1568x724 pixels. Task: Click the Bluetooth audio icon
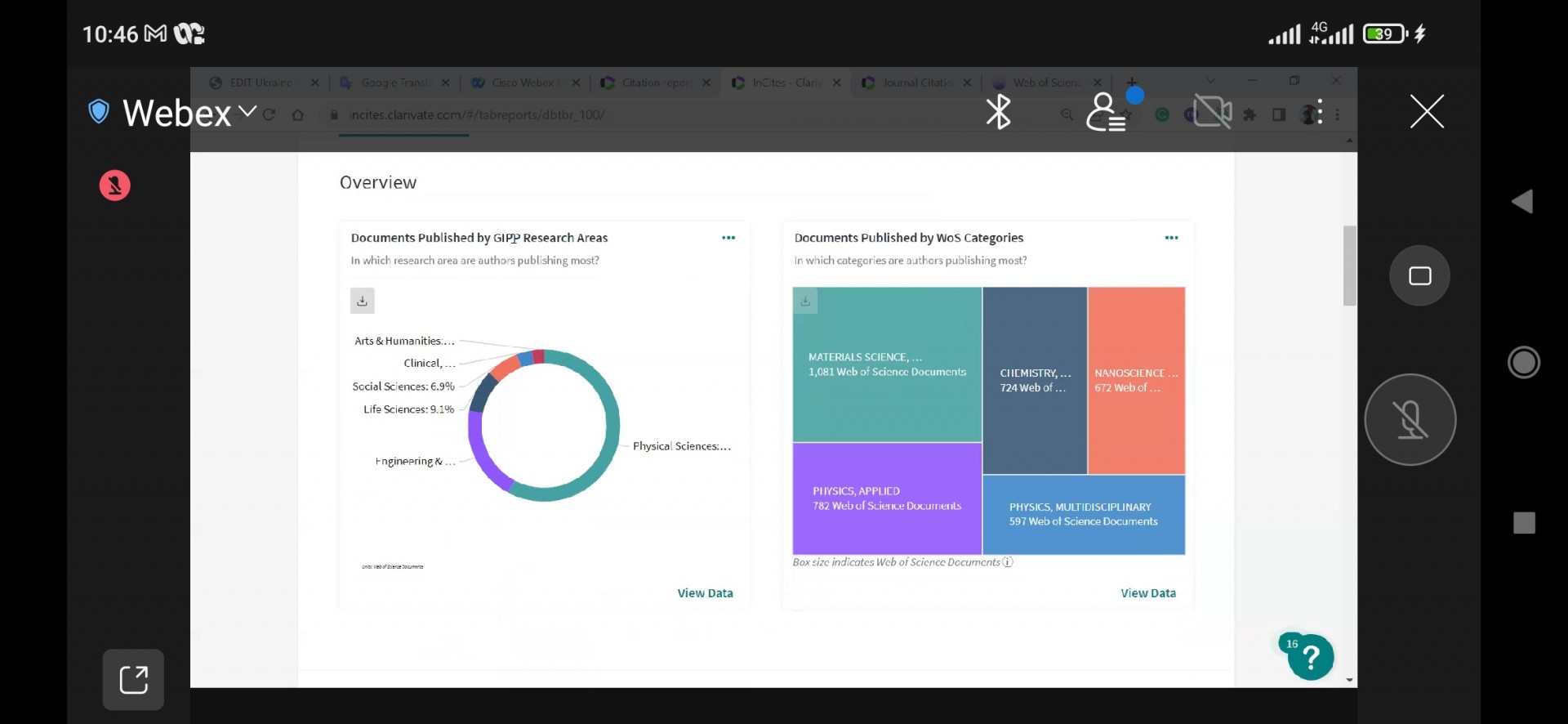[x=998, y=112]
